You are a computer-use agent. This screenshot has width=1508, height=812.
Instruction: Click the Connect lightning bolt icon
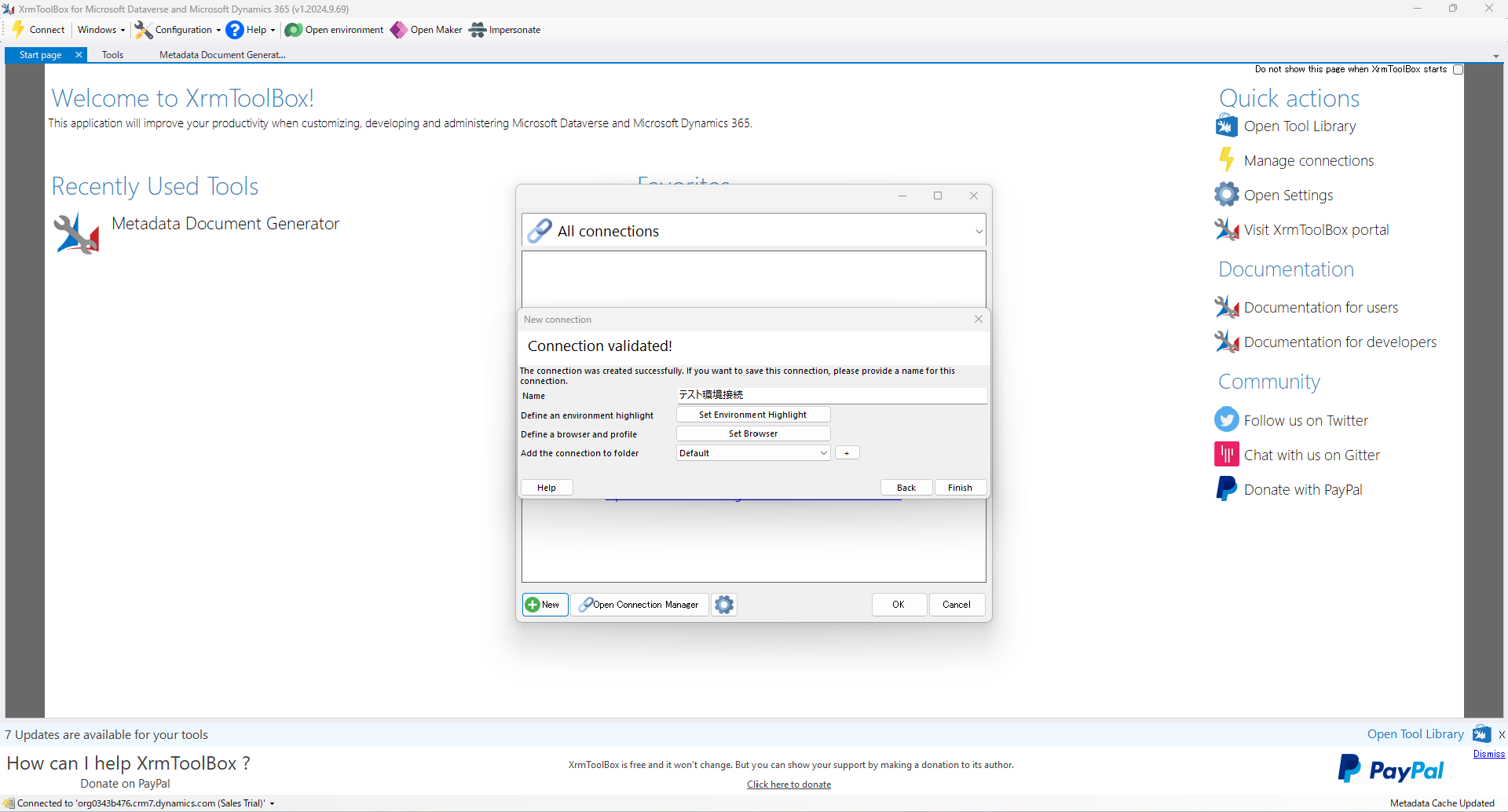[18, 30]
